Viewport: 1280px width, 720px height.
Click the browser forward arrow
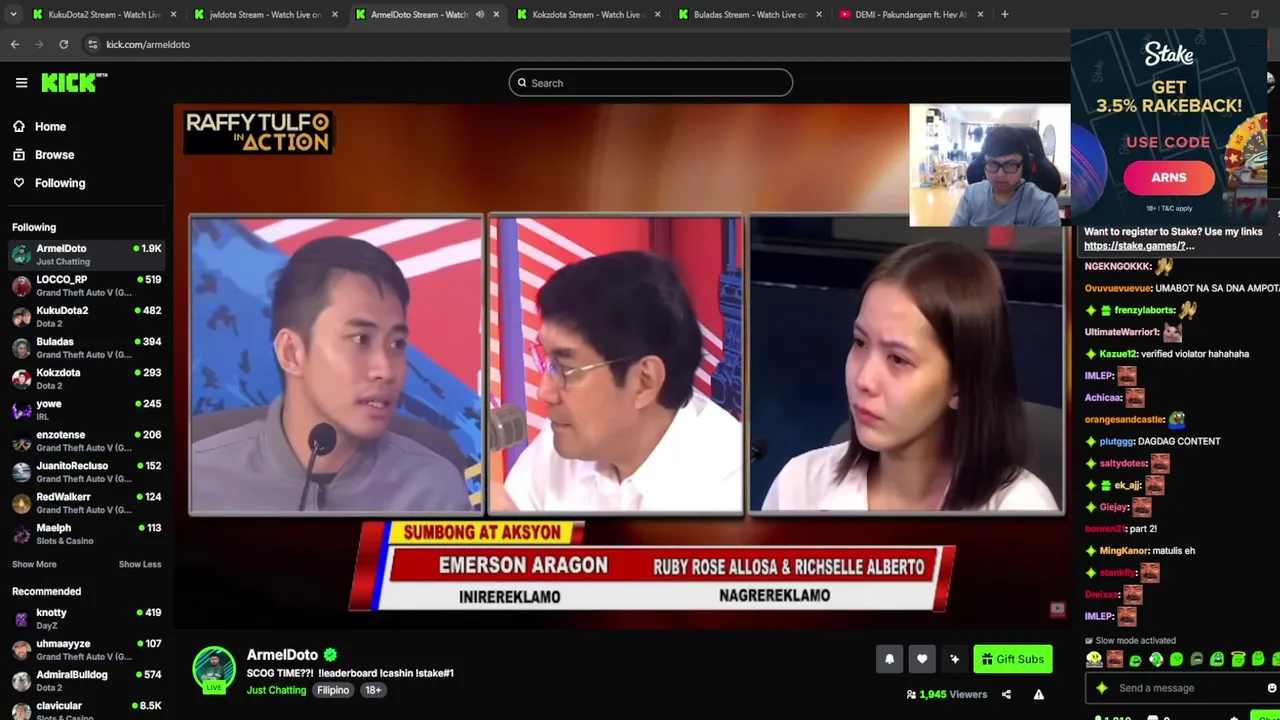tap(39, 44)
